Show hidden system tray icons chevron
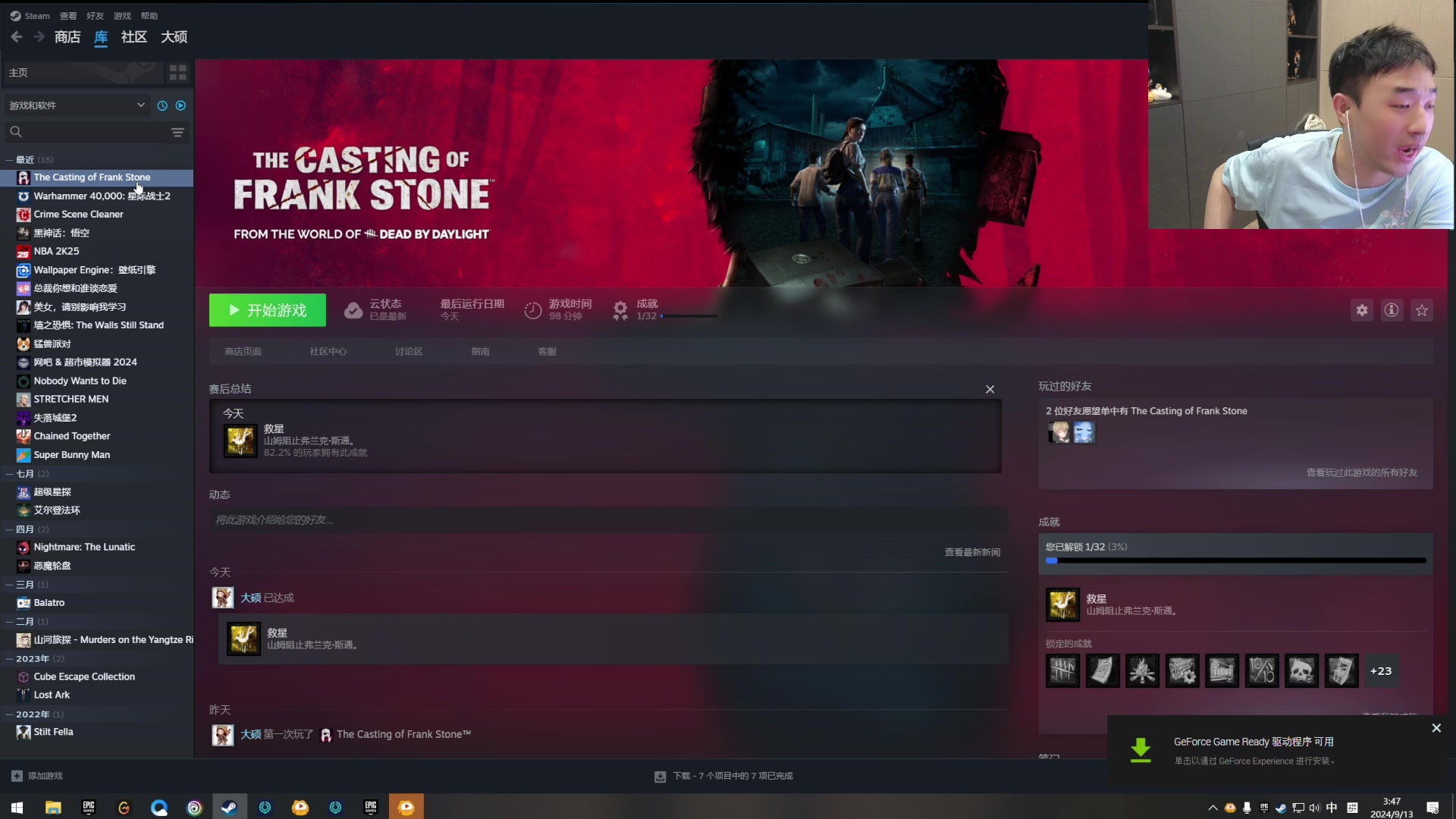The width and height of the screenshot is (1456, 819). click(1213, 808)
